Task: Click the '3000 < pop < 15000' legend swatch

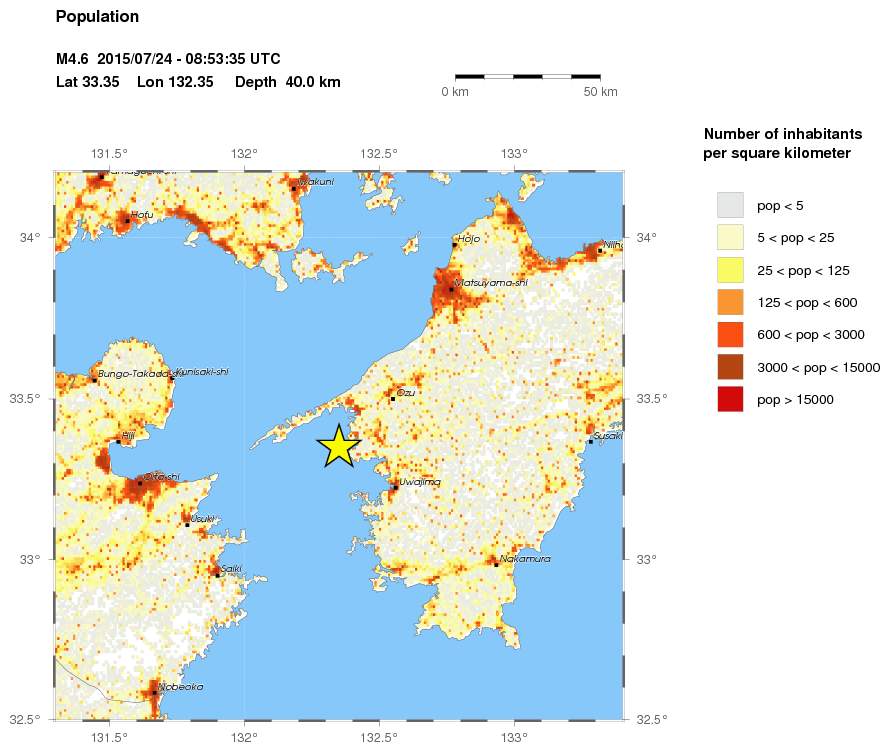Action: pyautogui.click(x=730, y=367)
